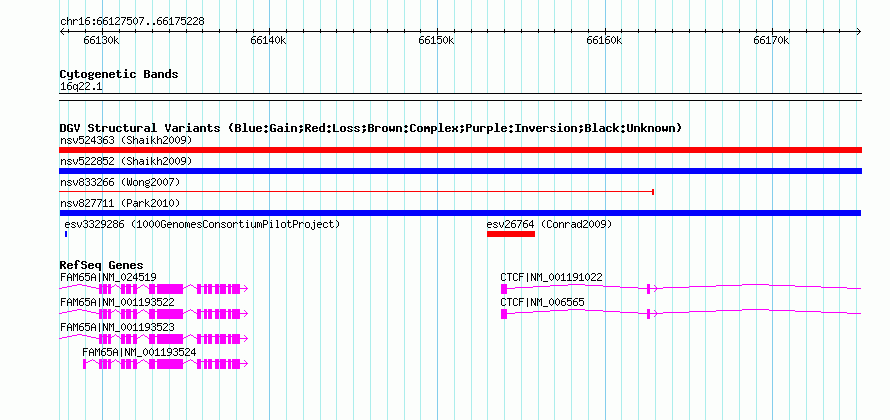The width and height of the screenshot is (890, 420).
Task: Click the esv26764 (Conrad2009) label
Action: (549, 224)
